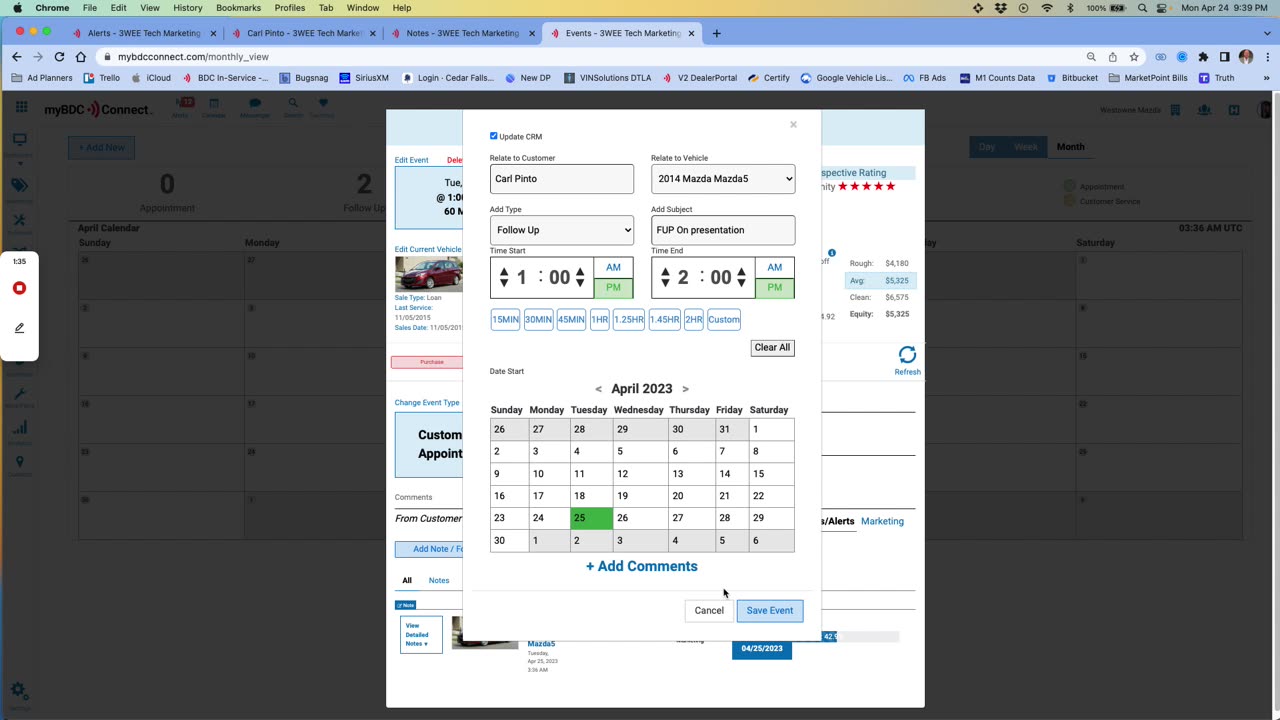The width and height of the screenshot is (1280, 720).
Task: Adjust the Time End minute stepper
Action: [x=741, y=277]
